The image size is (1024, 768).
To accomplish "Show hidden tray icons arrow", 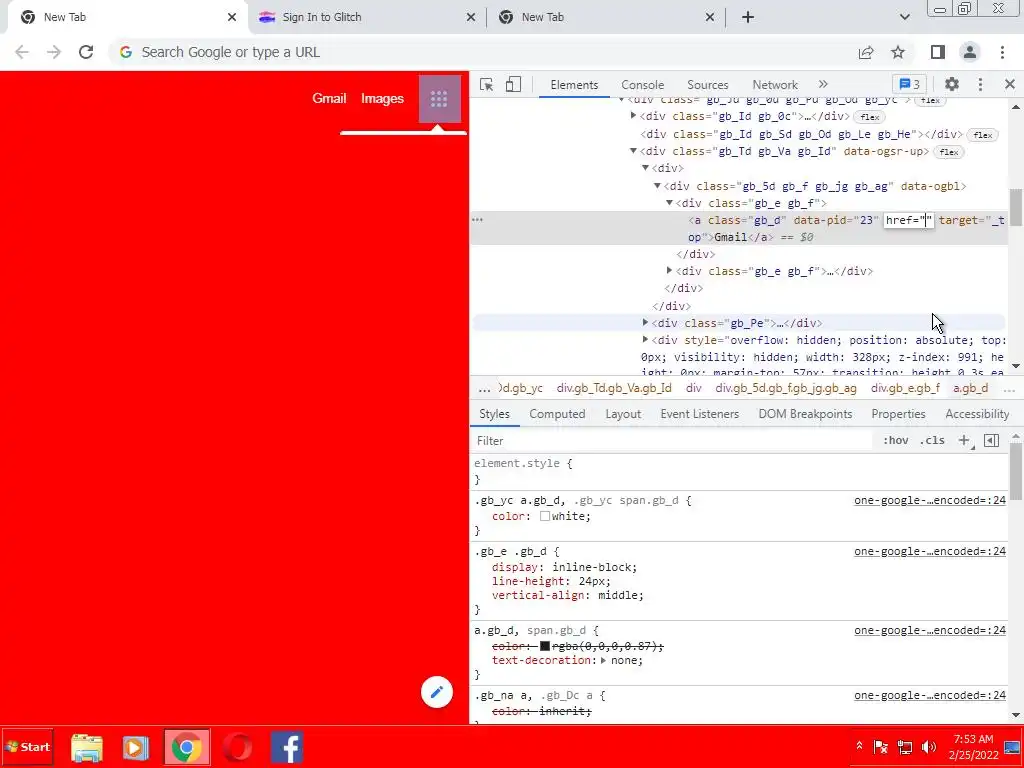I will pos(859,746).
